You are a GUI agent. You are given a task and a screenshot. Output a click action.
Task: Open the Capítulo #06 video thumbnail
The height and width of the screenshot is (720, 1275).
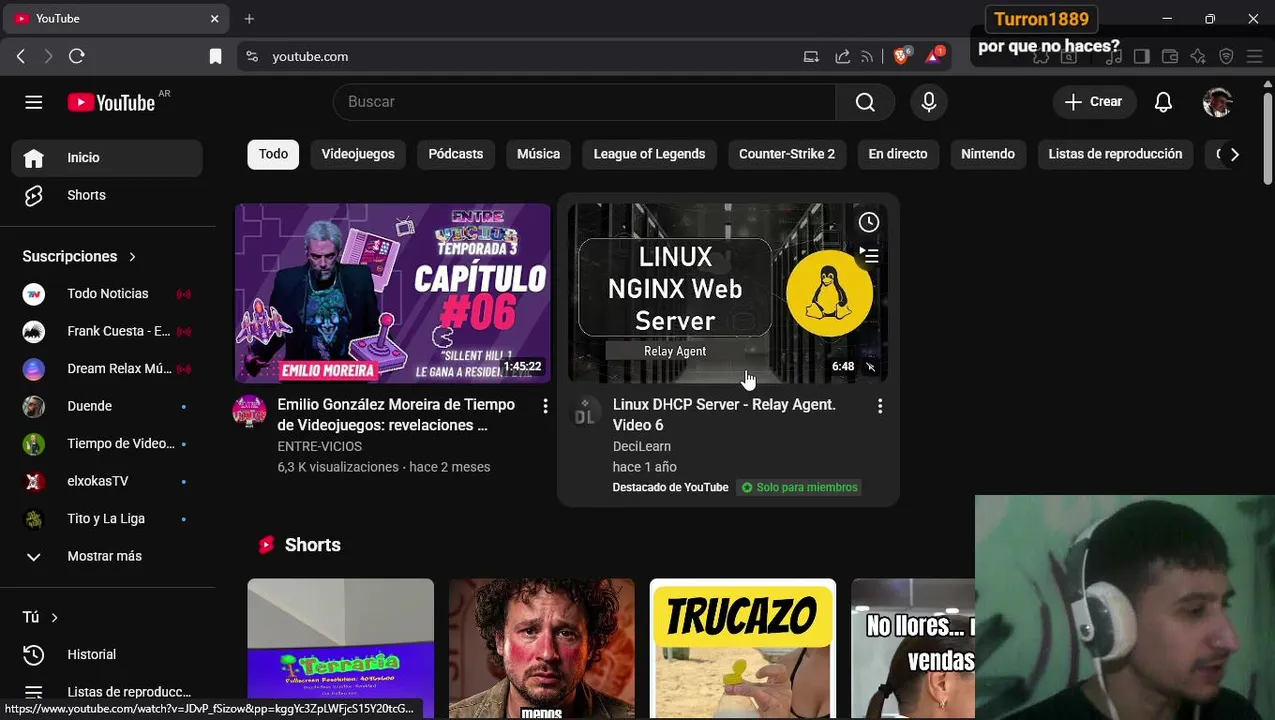point(393,293)
